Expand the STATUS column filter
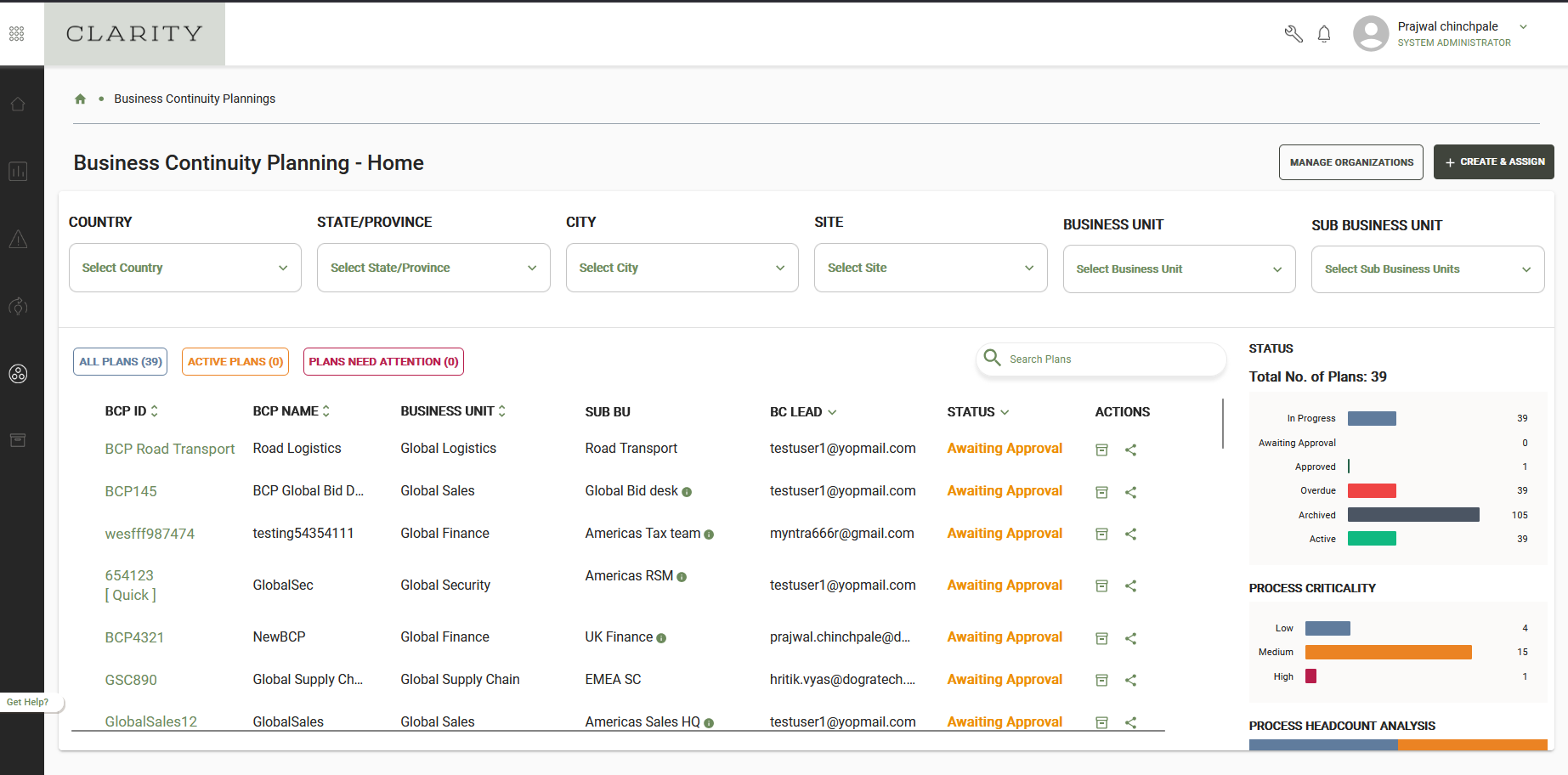Viewport: 1568px width, 775px height. [1005, 412]
